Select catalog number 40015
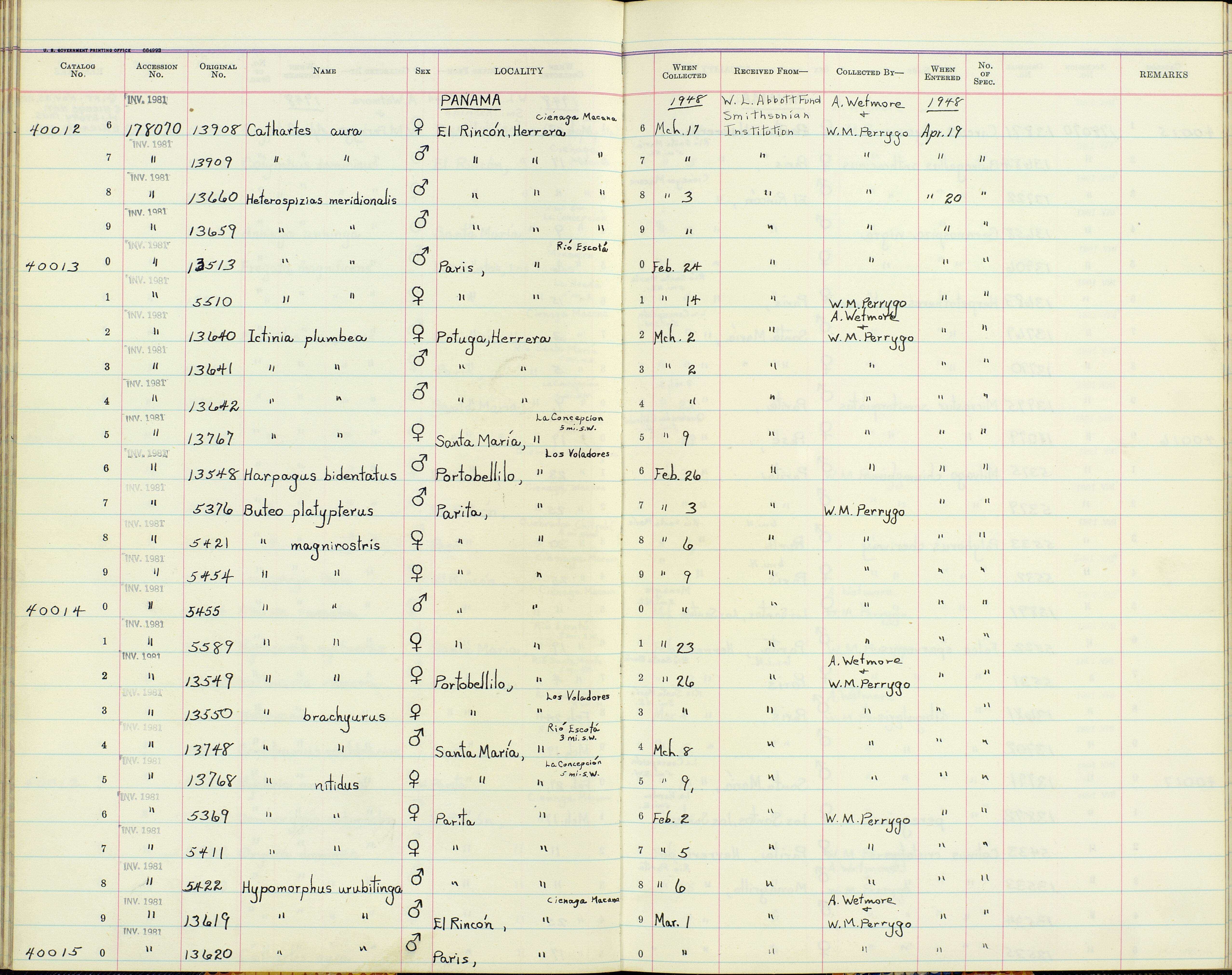 (54, 952)
